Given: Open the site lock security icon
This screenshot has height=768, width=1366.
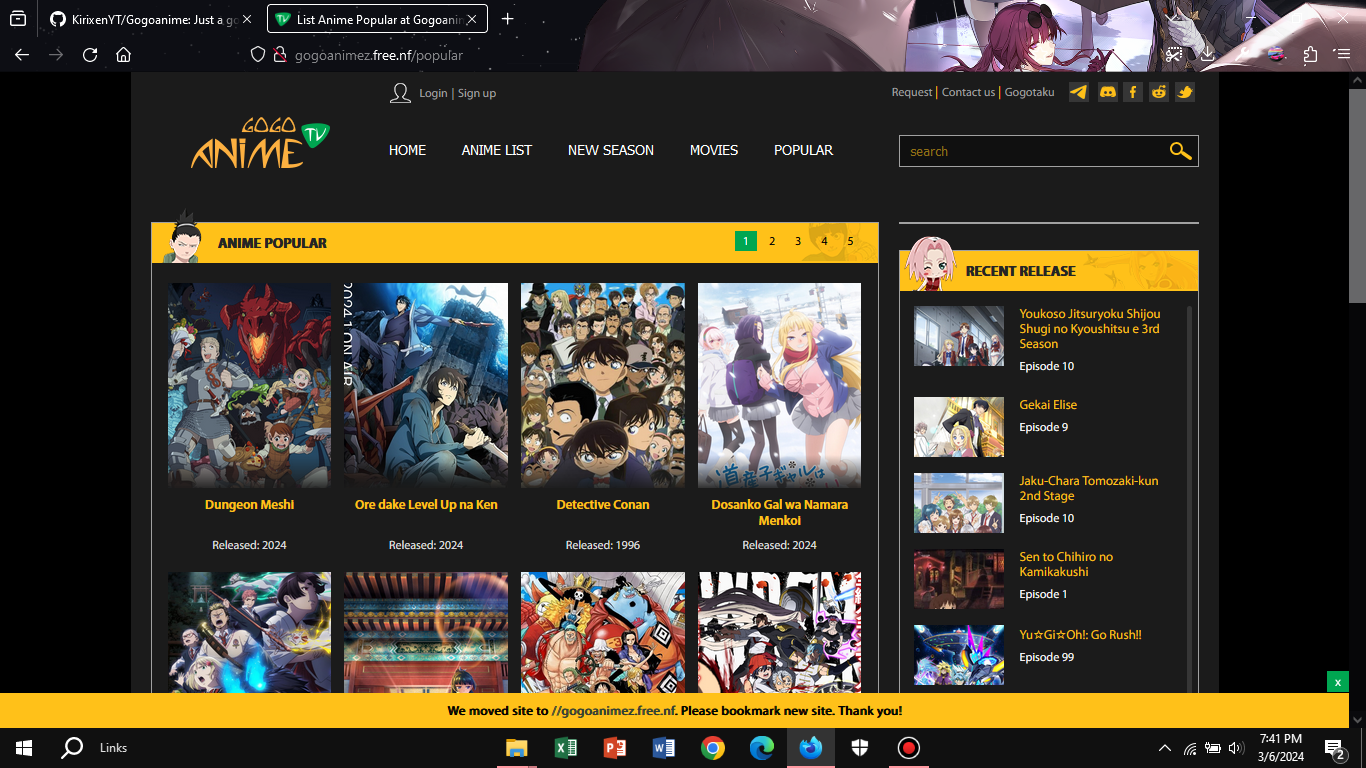Looking at the screenshot, I should tap(280, 55).
